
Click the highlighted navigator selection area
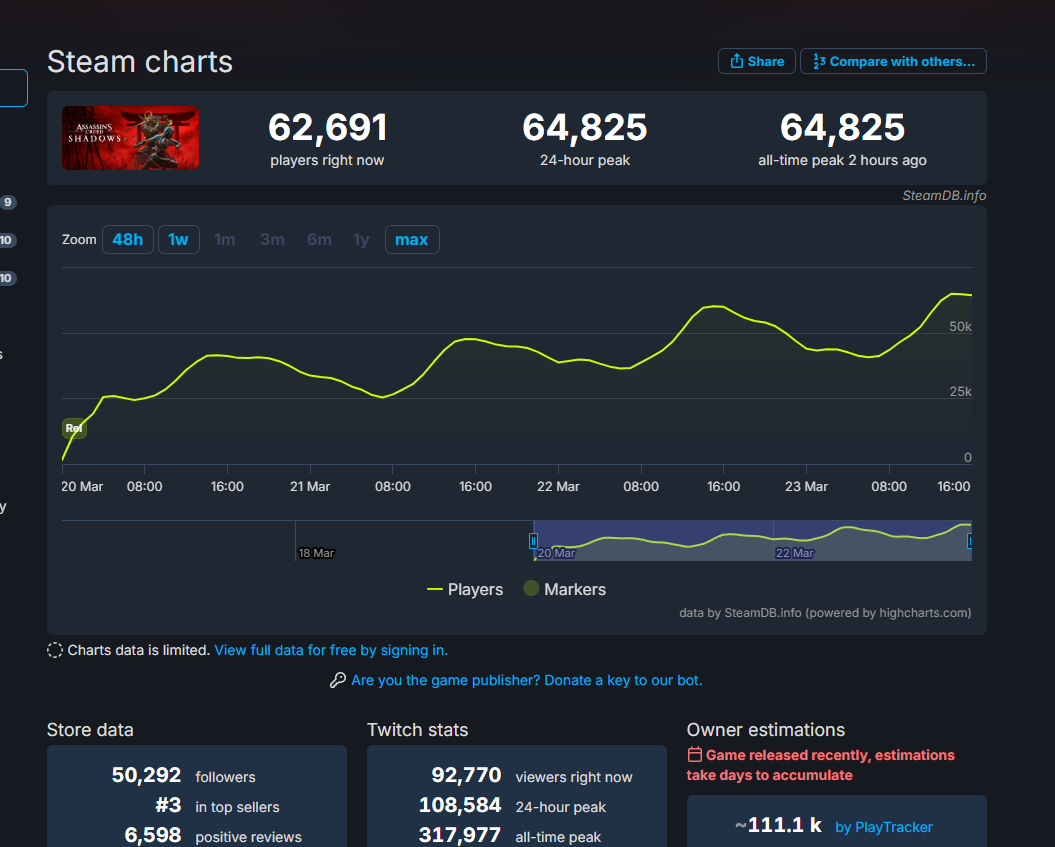752,540
